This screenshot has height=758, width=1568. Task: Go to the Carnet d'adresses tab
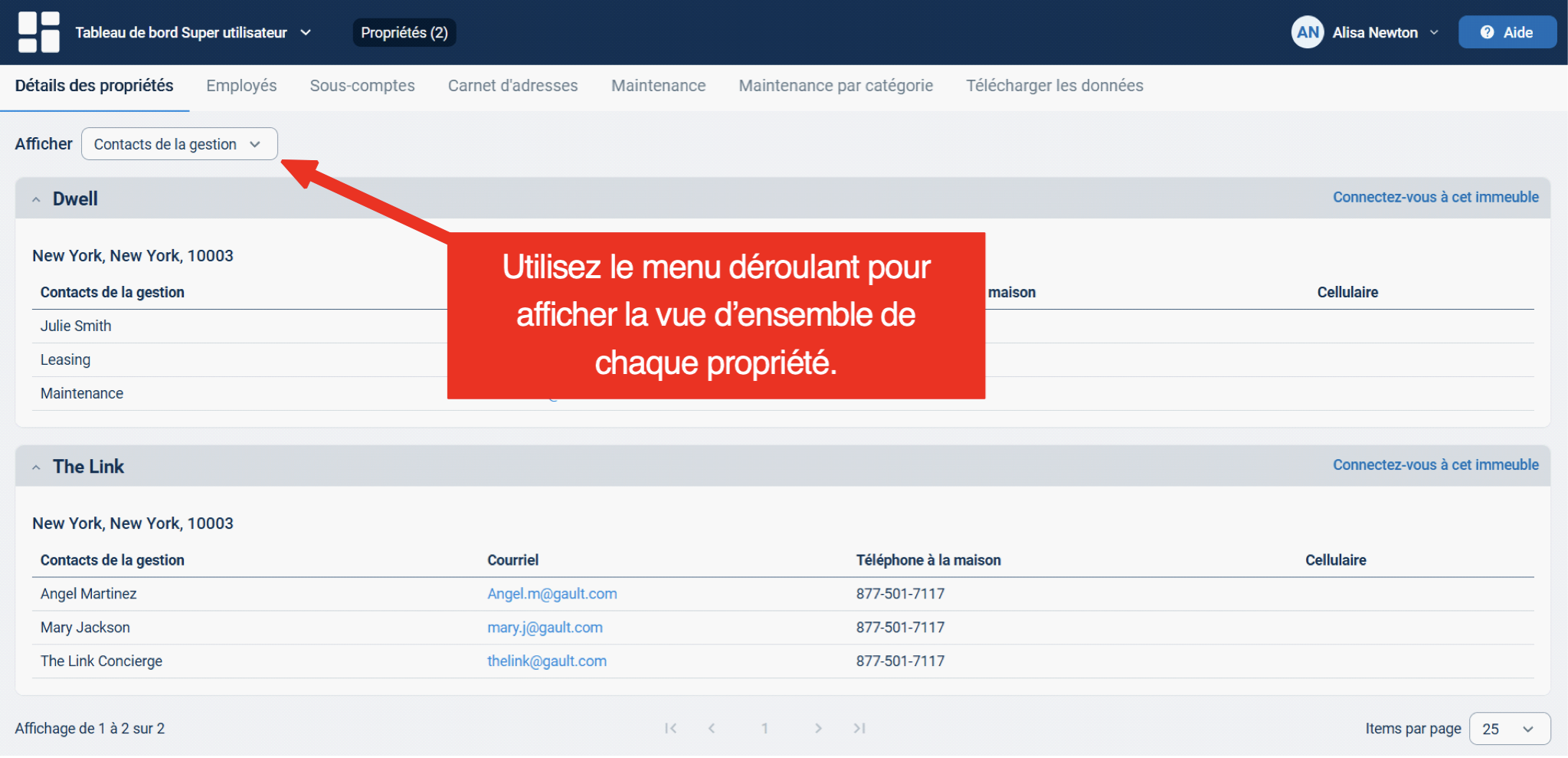click(x=512, y=86)
